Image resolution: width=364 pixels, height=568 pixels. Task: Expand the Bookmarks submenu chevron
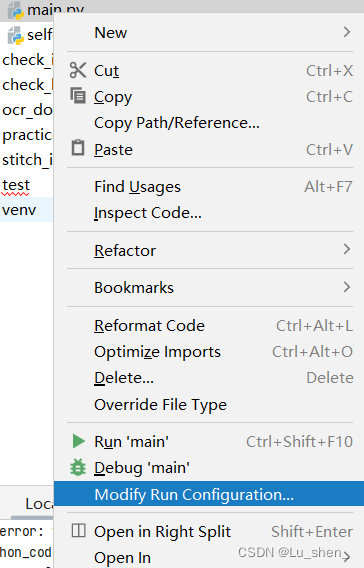point(347,287)
